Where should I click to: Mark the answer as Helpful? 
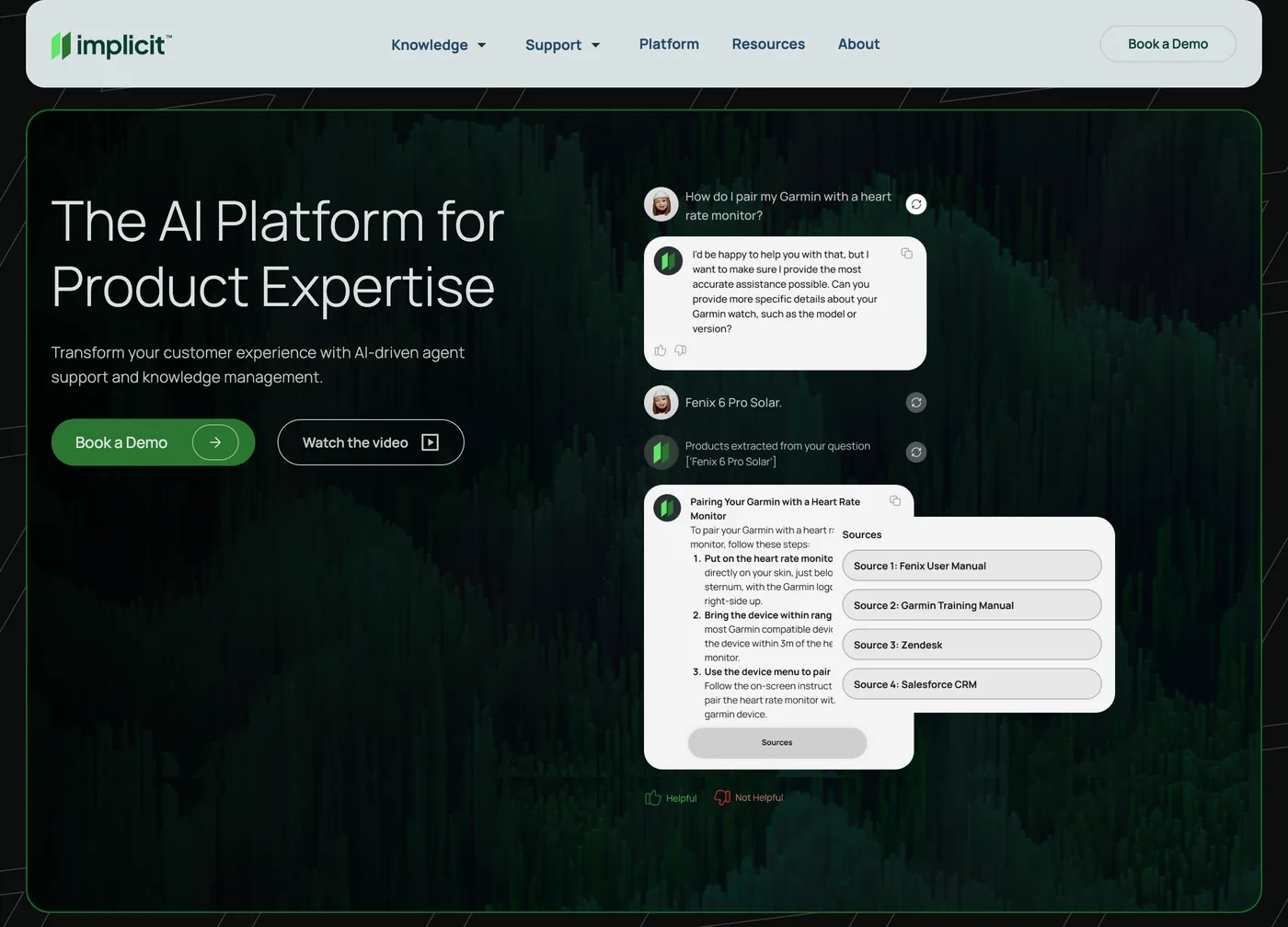point(671,798)
